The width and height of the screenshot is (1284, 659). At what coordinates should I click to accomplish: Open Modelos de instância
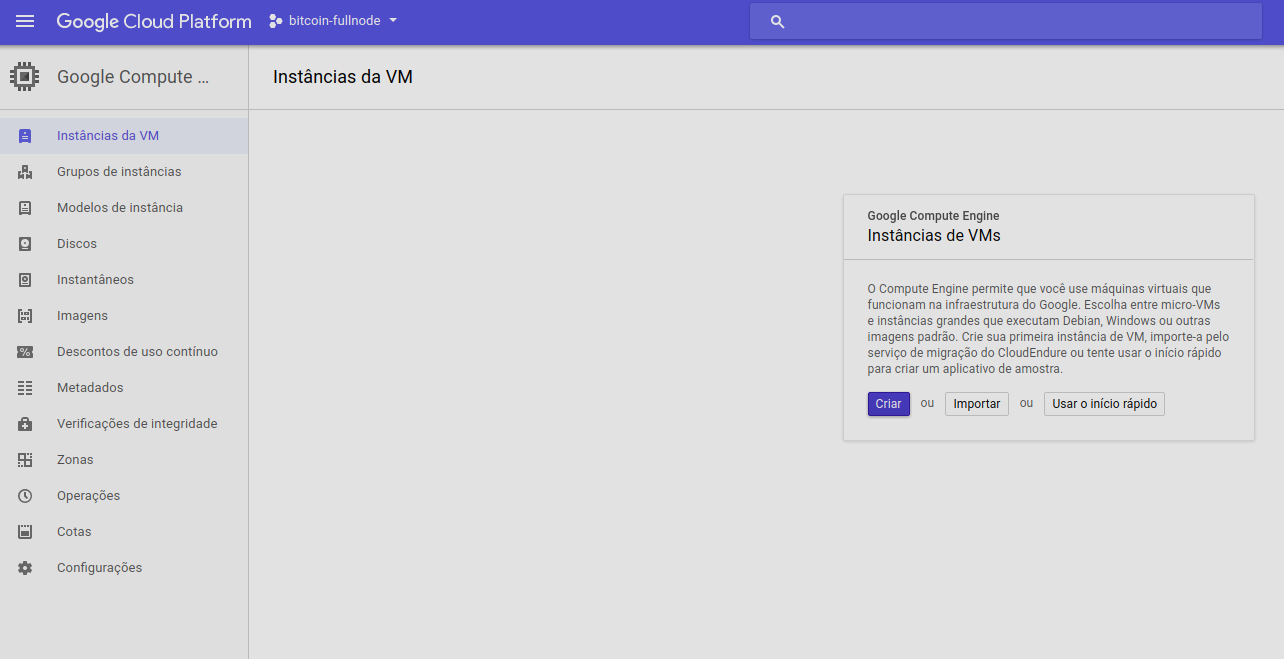coord(124,208)
